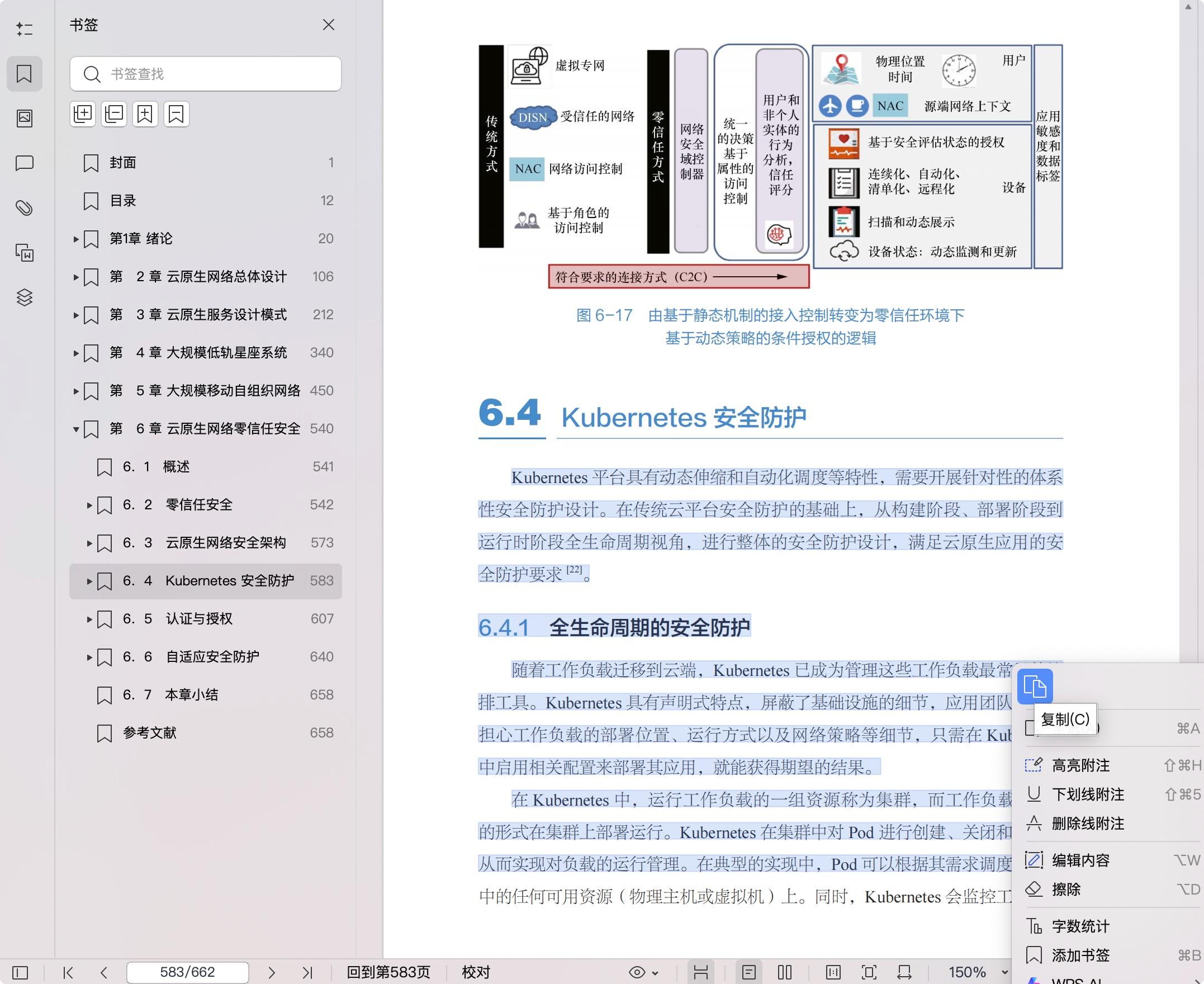This screenshot has height=984, width=1204.
Task: Click the blue copy icon in context menu
Action: click(x=1035, y=687)
